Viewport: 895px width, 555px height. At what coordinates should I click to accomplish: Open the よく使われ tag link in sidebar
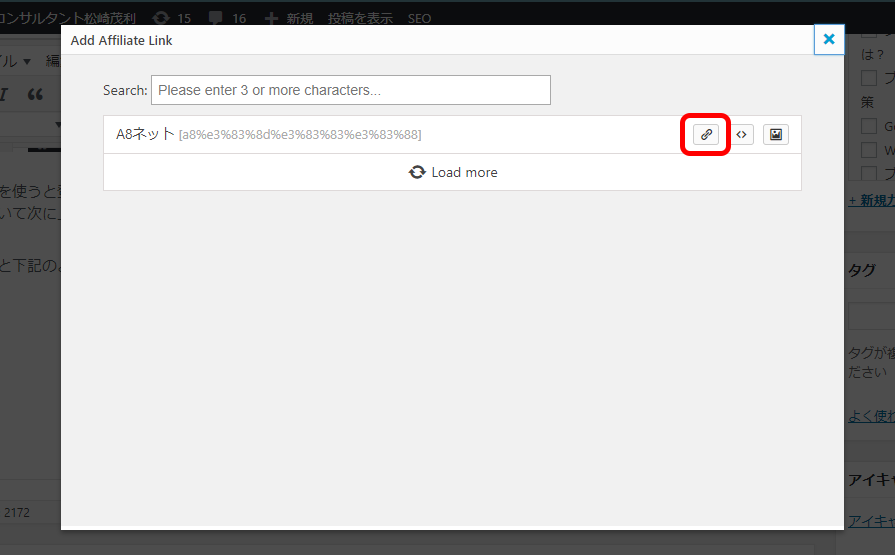pos(871,416)
